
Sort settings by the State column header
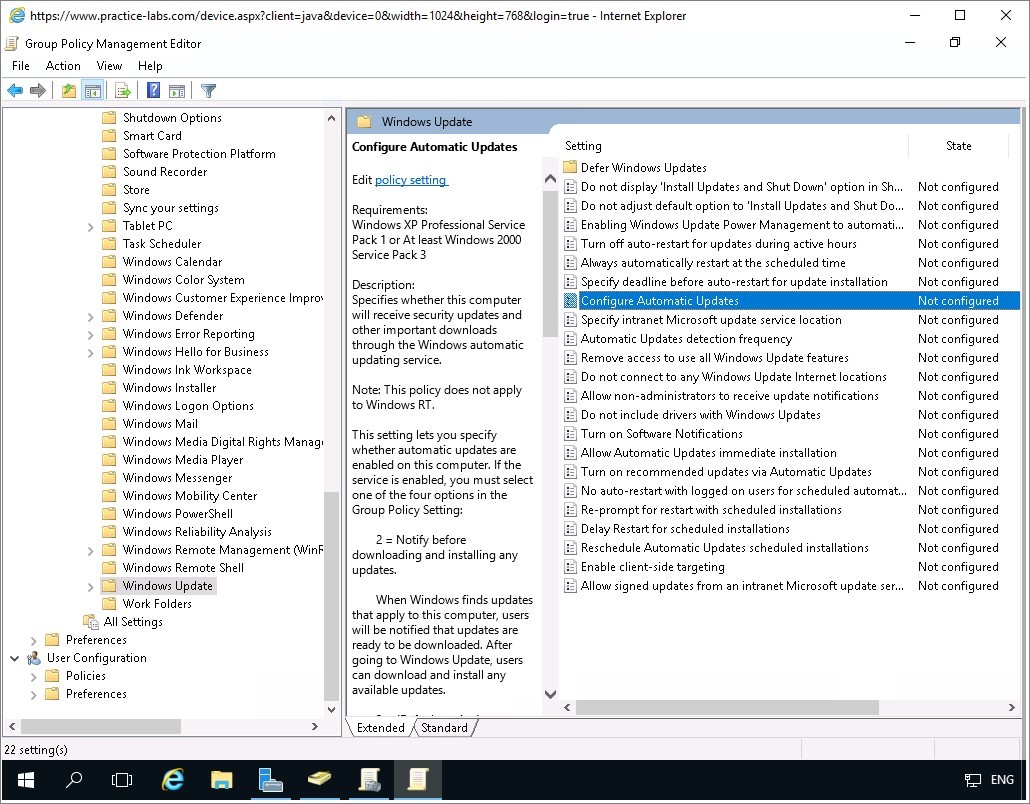958,146
